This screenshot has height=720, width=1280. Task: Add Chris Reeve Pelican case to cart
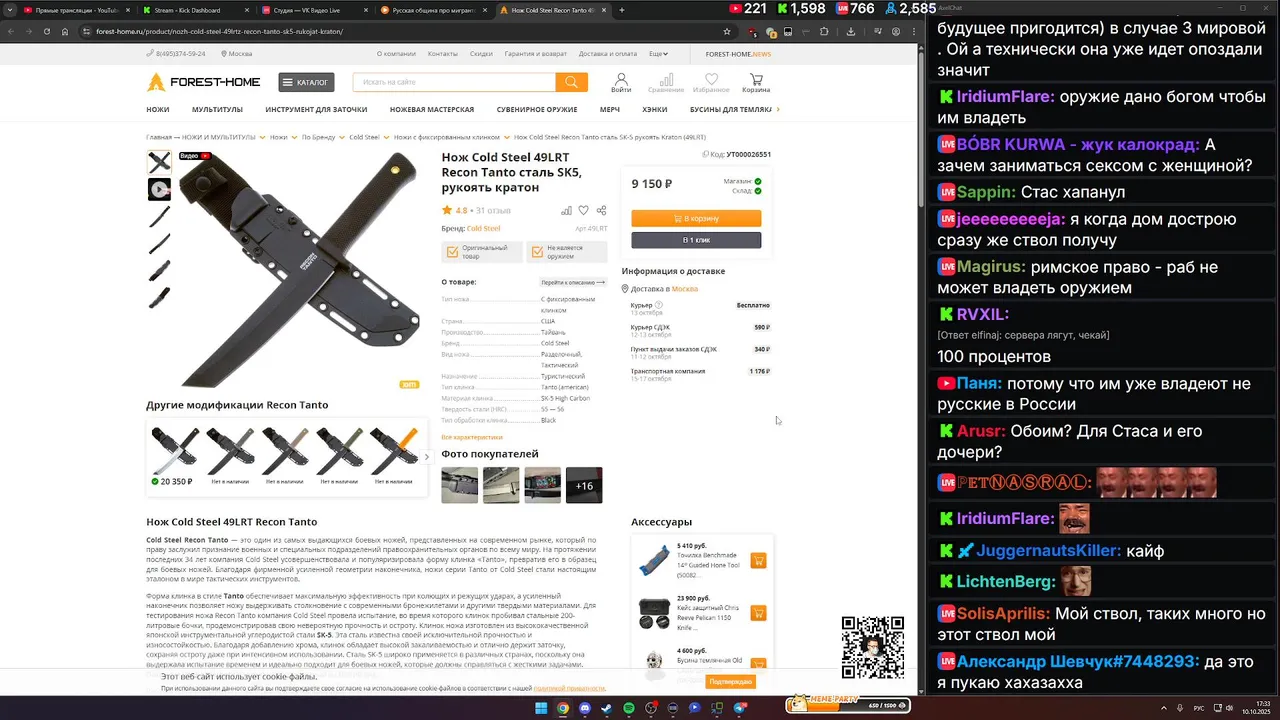coord(758,613)
